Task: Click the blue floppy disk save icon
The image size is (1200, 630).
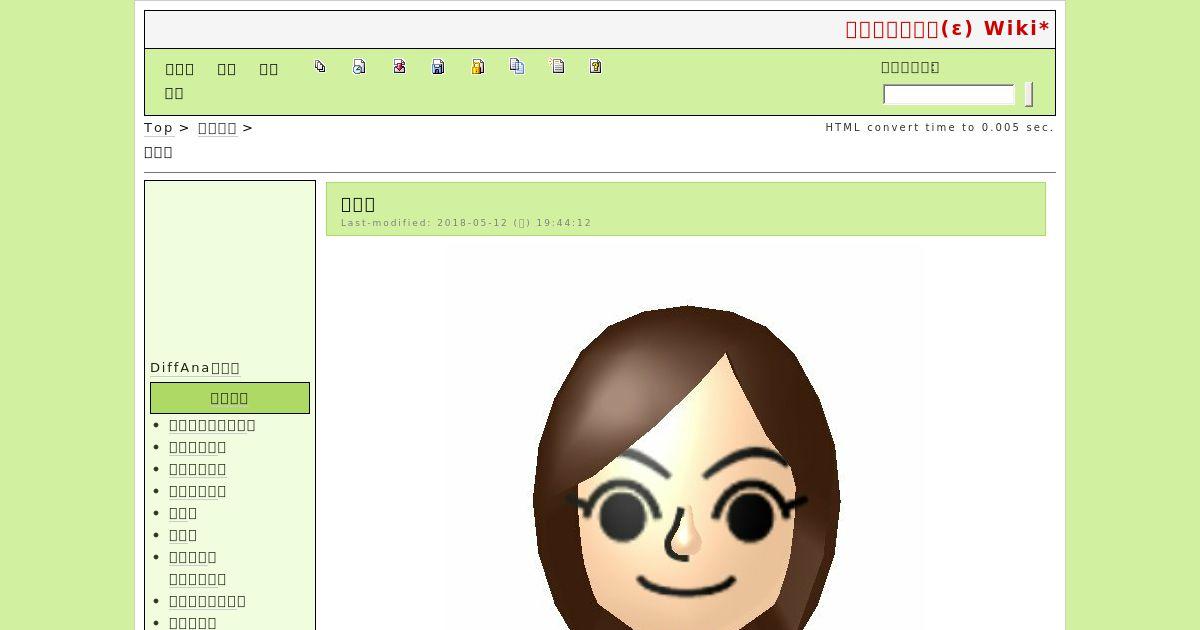Action: 438,67
